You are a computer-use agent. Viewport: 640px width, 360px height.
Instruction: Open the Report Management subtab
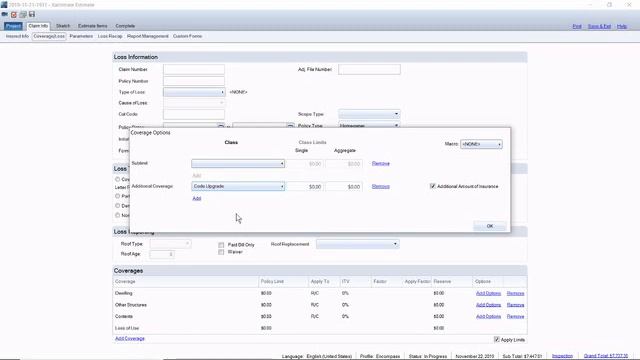[x=147, y=36]
